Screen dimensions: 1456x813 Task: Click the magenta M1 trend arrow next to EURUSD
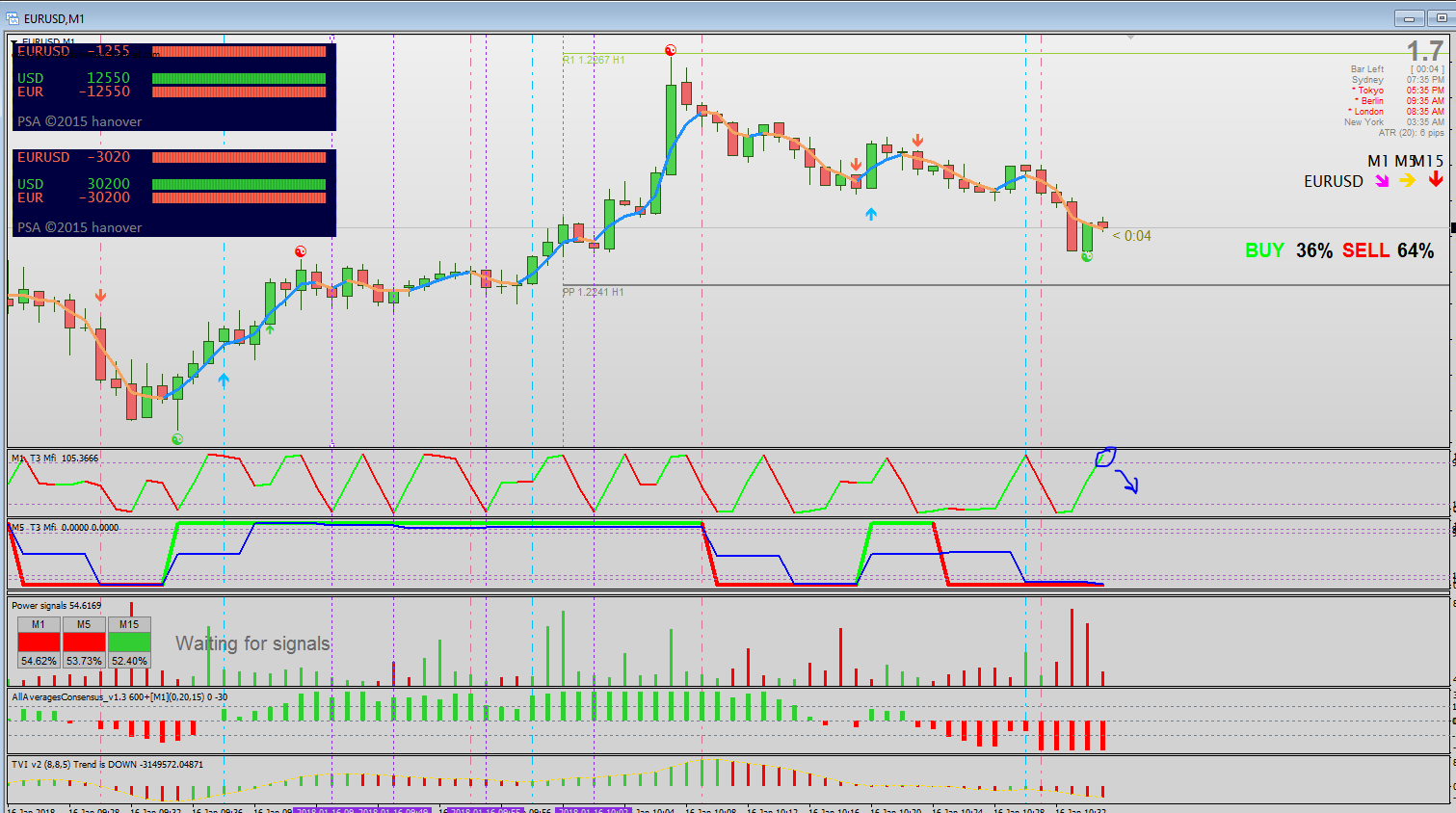point(1382,181)
